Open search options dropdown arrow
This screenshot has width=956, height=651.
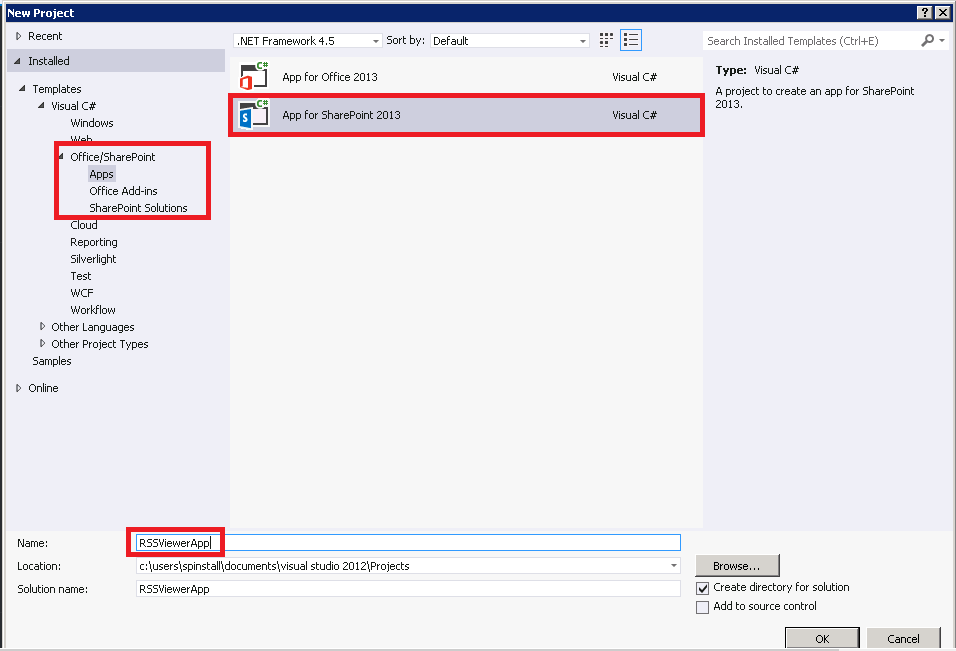point(942,40)
